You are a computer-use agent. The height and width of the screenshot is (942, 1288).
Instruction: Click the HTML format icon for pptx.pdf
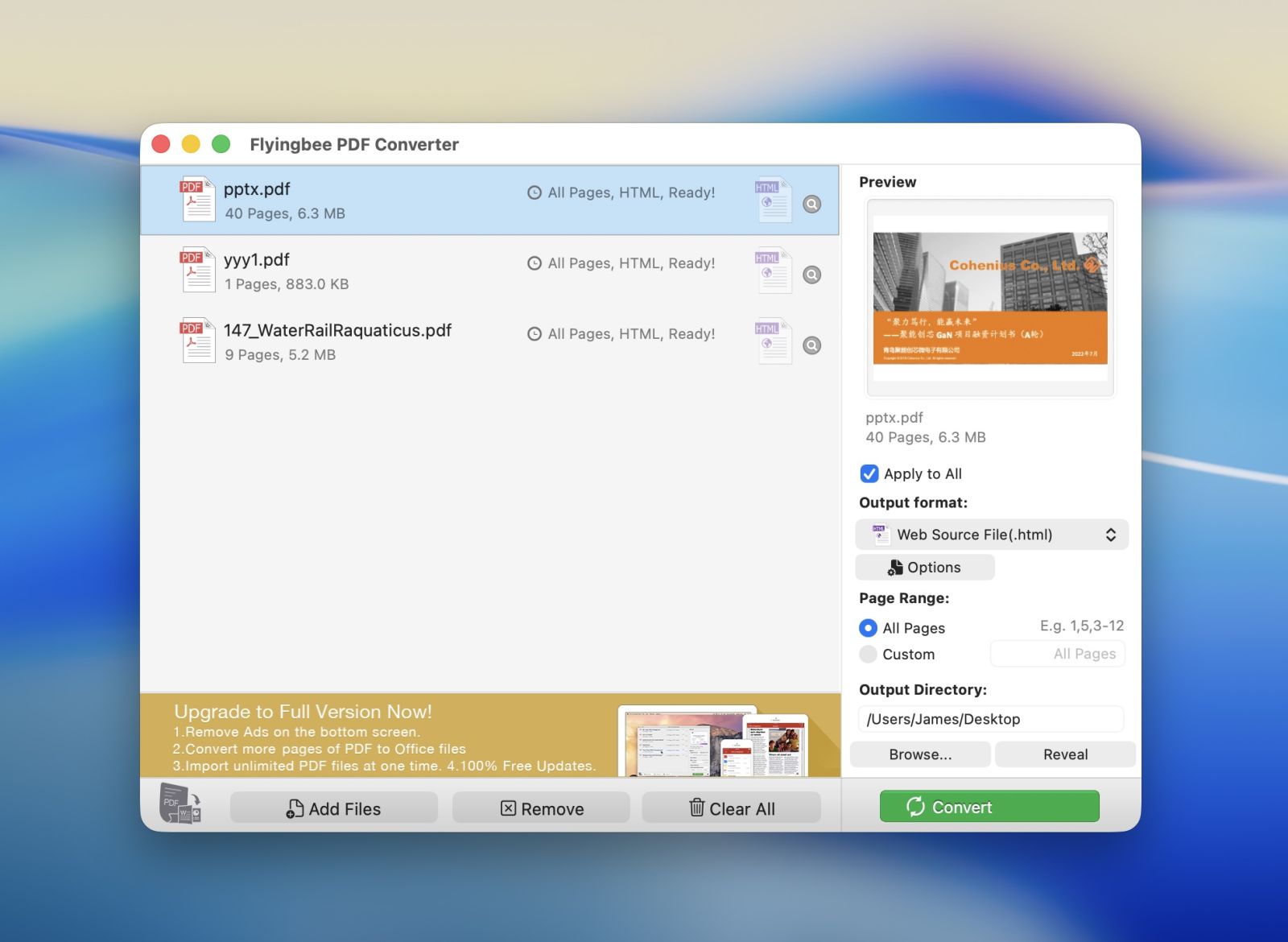coord(773,200)
